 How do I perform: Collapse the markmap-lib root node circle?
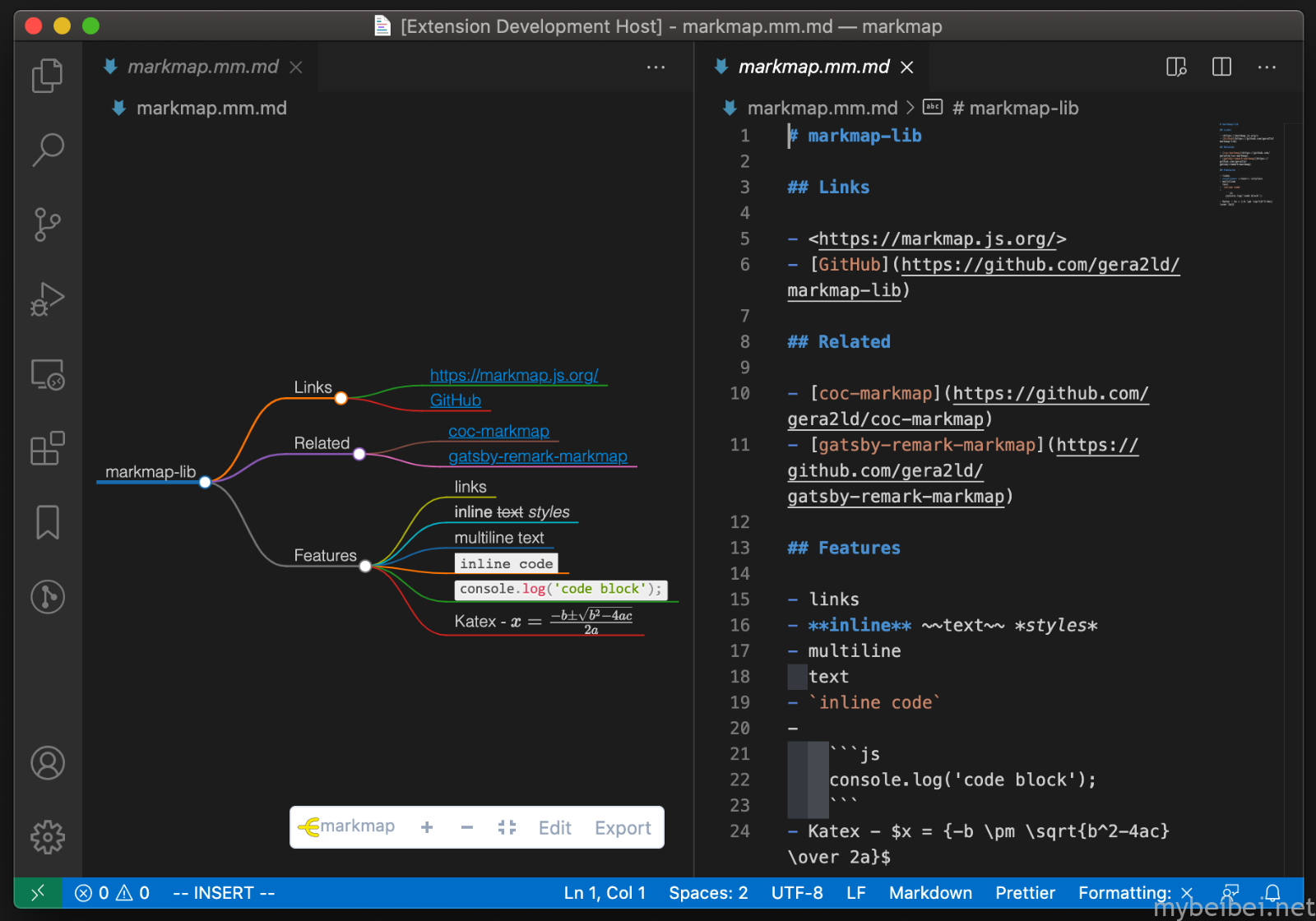(205, 482)
